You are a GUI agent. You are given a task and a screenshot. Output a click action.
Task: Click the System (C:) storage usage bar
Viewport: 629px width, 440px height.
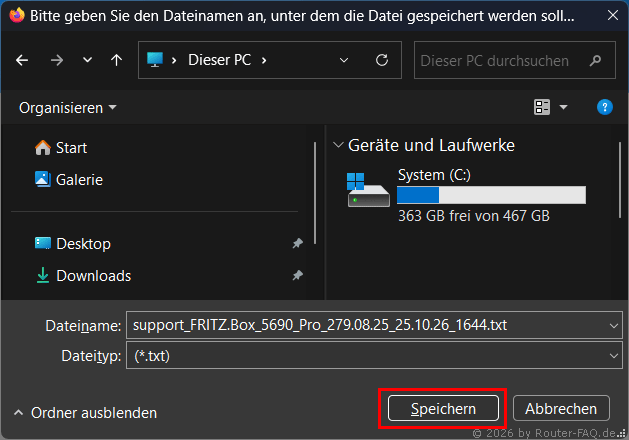pyautogui.click(x=491, y=195)
